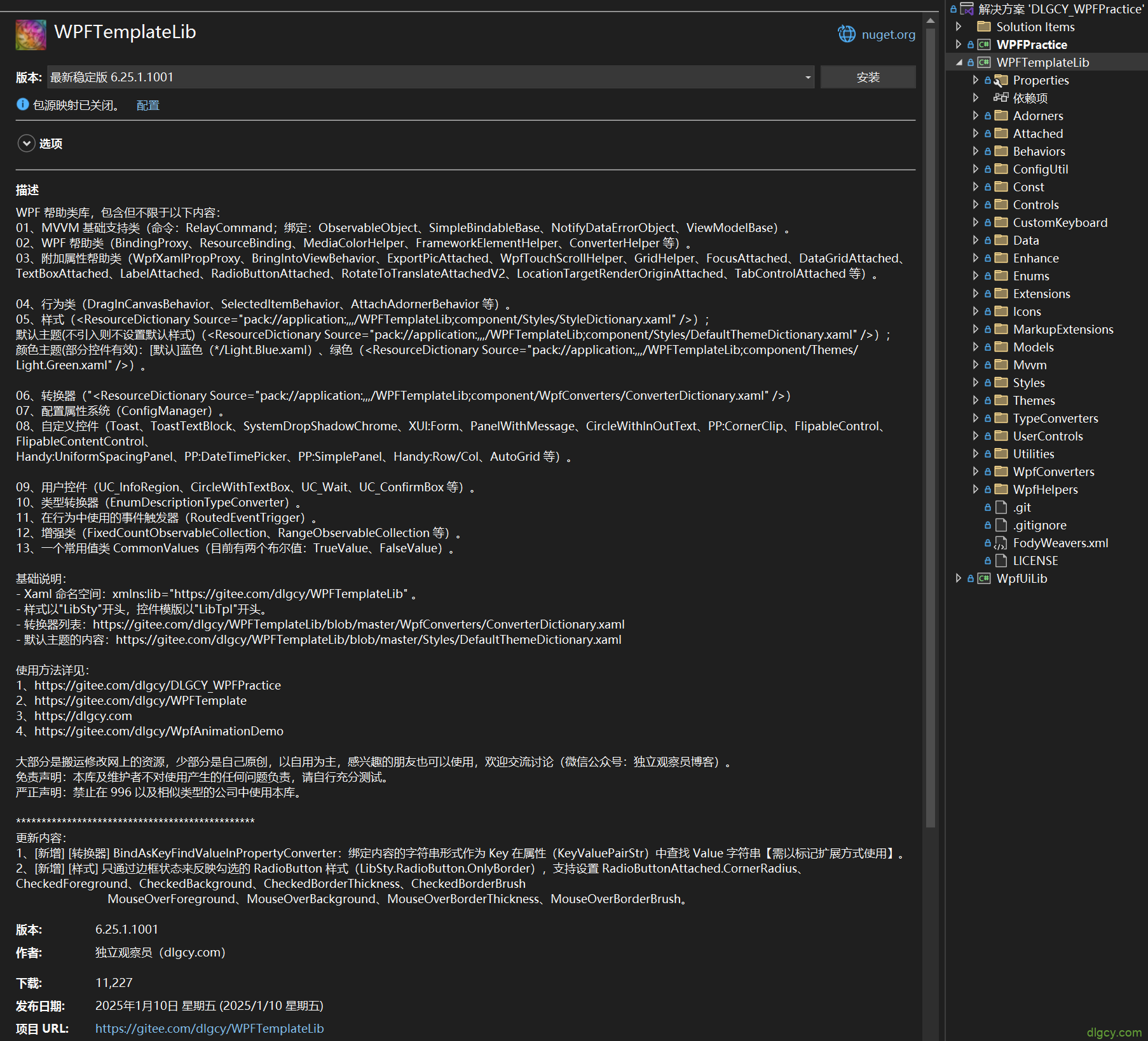This screenshot has height=1041, width=1148.
Task: Select the TypeConverters folder in solution tree
Action: point(1056,418)
